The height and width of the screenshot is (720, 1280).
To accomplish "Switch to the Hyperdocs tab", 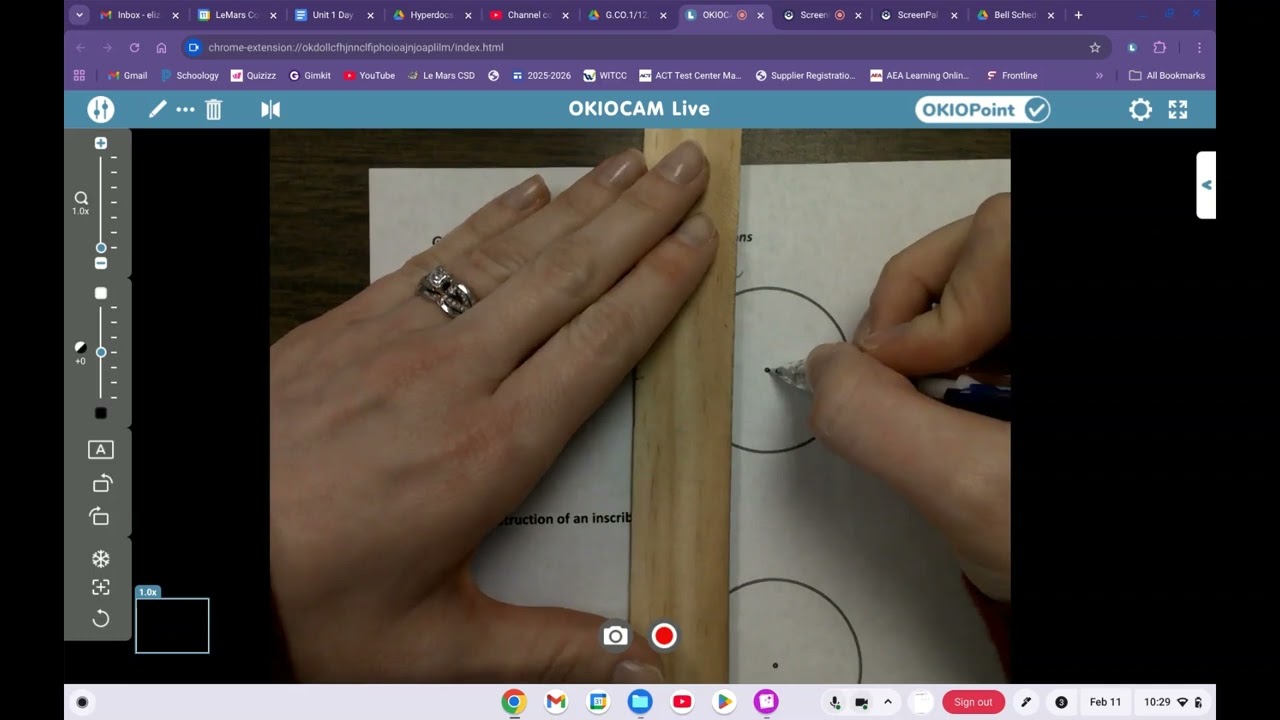I will click(431, 15).
